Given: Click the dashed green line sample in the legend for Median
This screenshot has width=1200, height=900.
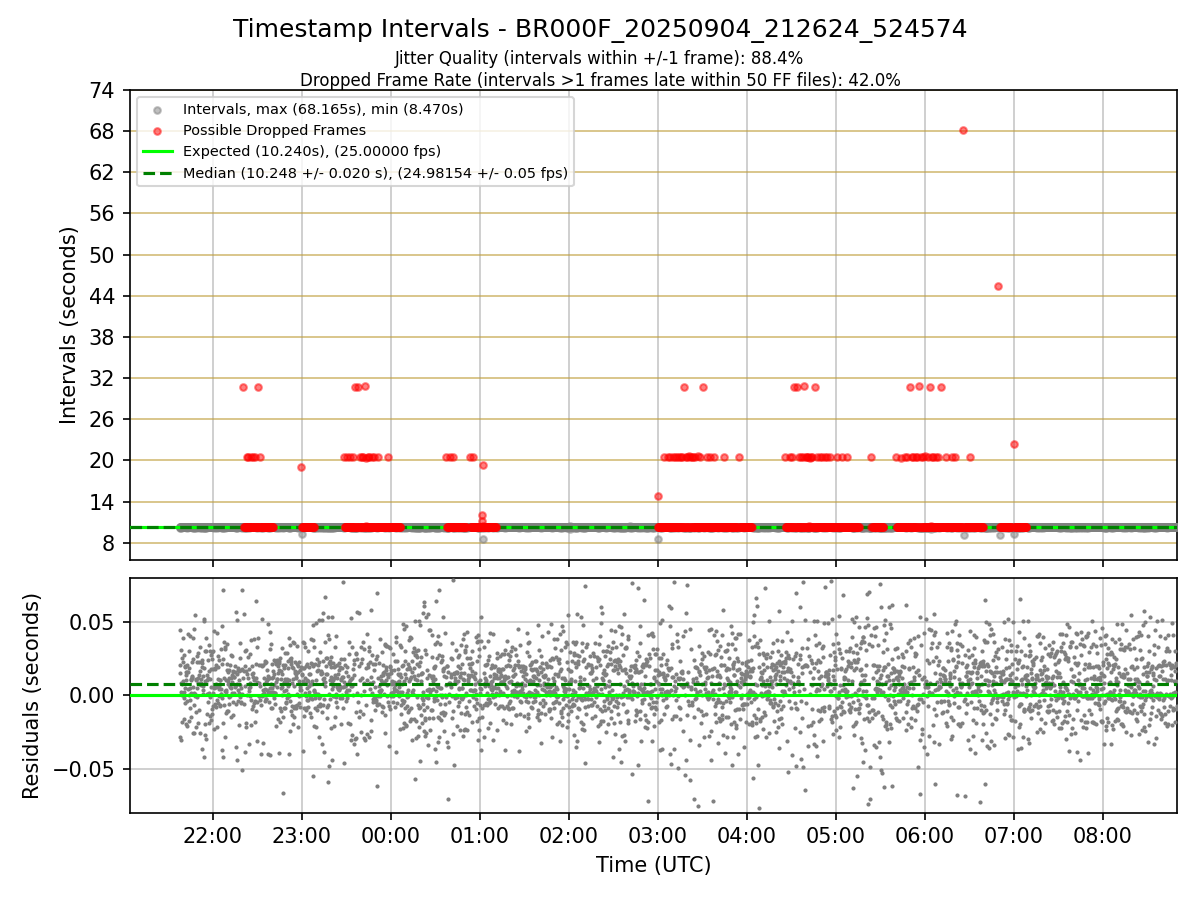Looking at the screenshot, I should point(157,173).
